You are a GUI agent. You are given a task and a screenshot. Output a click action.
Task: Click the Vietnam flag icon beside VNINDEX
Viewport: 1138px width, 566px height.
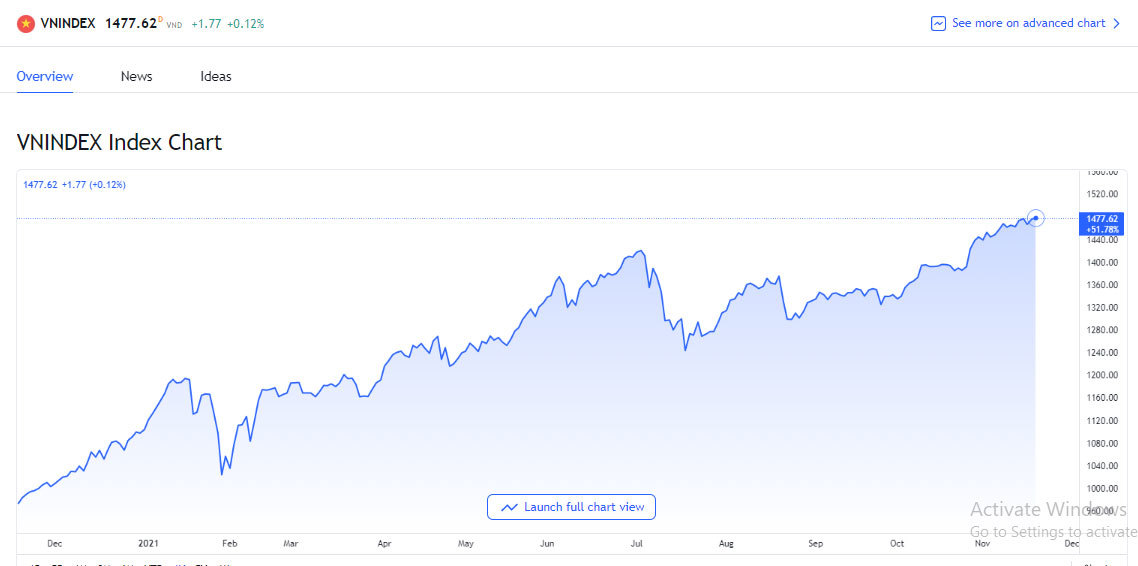pyautogui.click(x=26, y=24)
